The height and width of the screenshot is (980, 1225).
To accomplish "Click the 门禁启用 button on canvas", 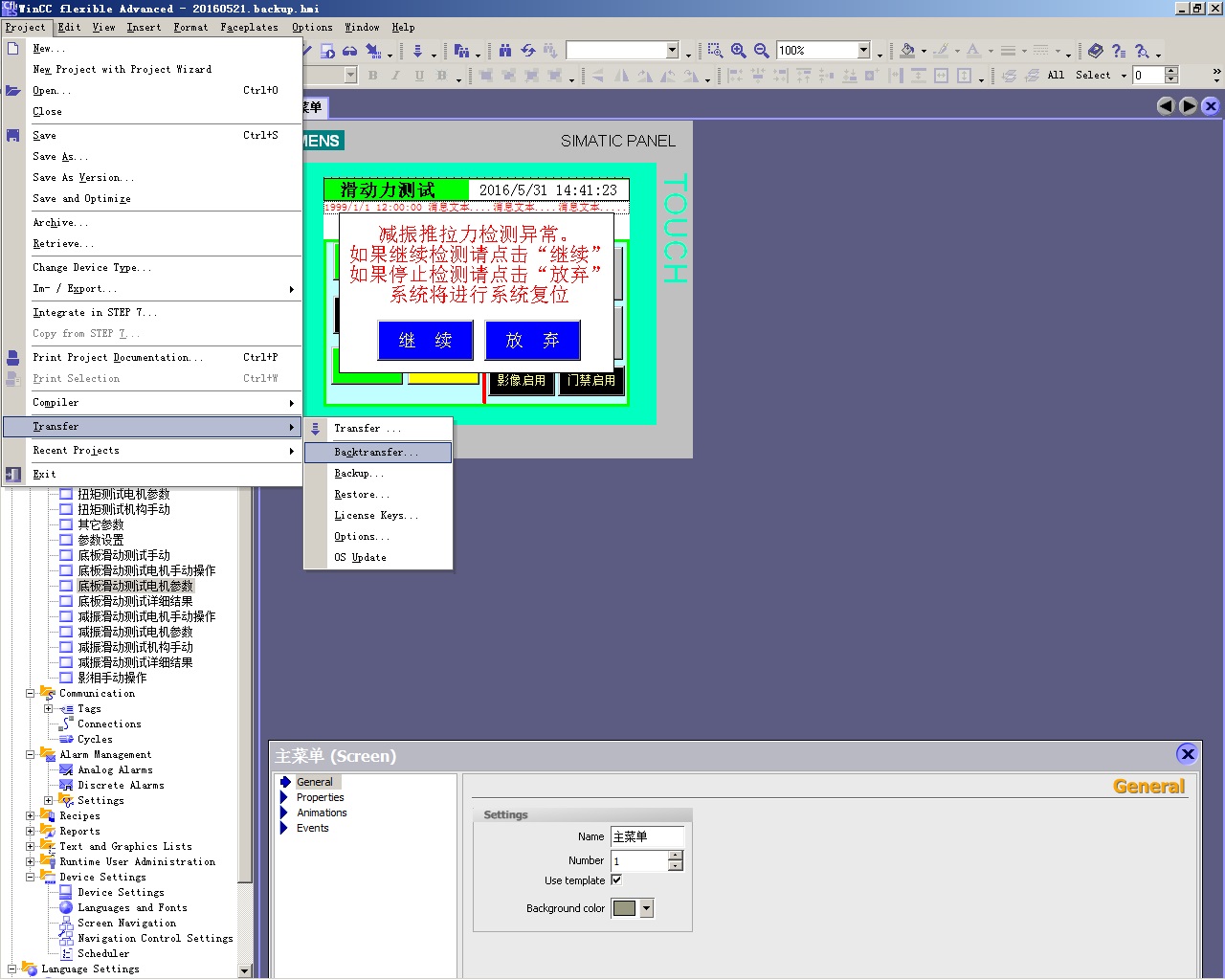I will tap(591, 380).
